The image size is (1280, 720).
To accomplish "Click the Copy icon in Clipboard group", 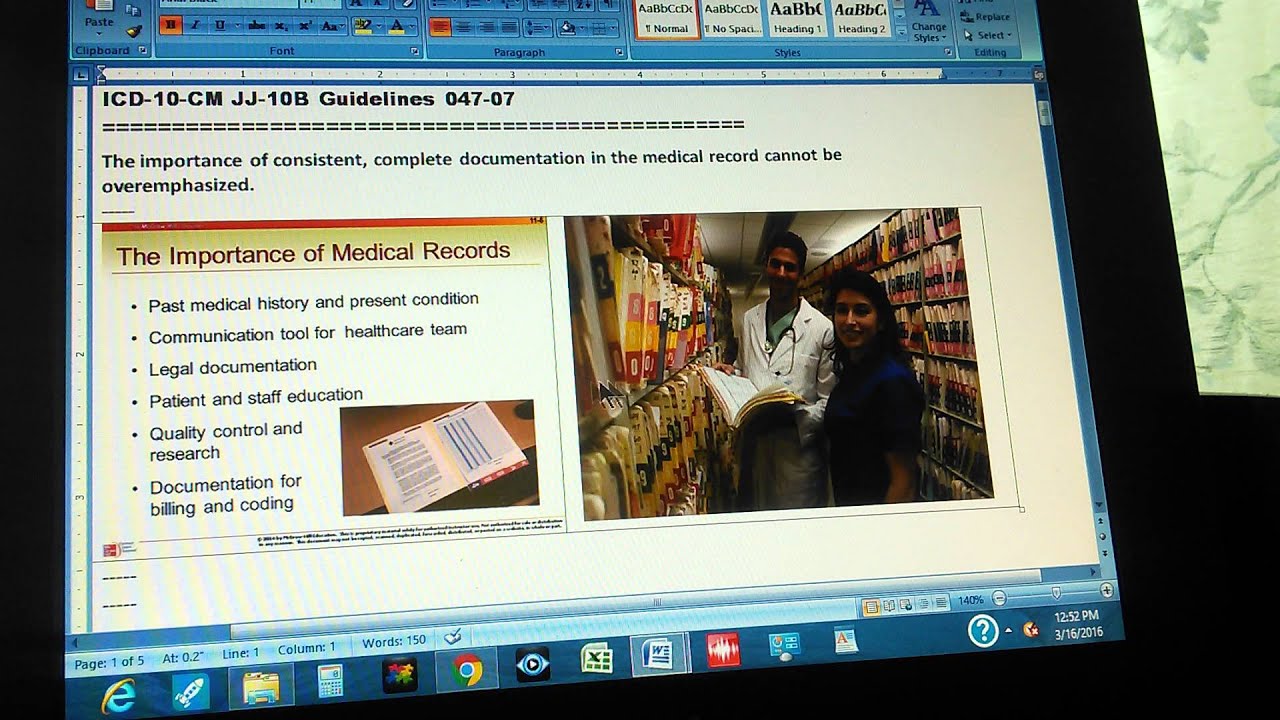I will coord(133,11).
